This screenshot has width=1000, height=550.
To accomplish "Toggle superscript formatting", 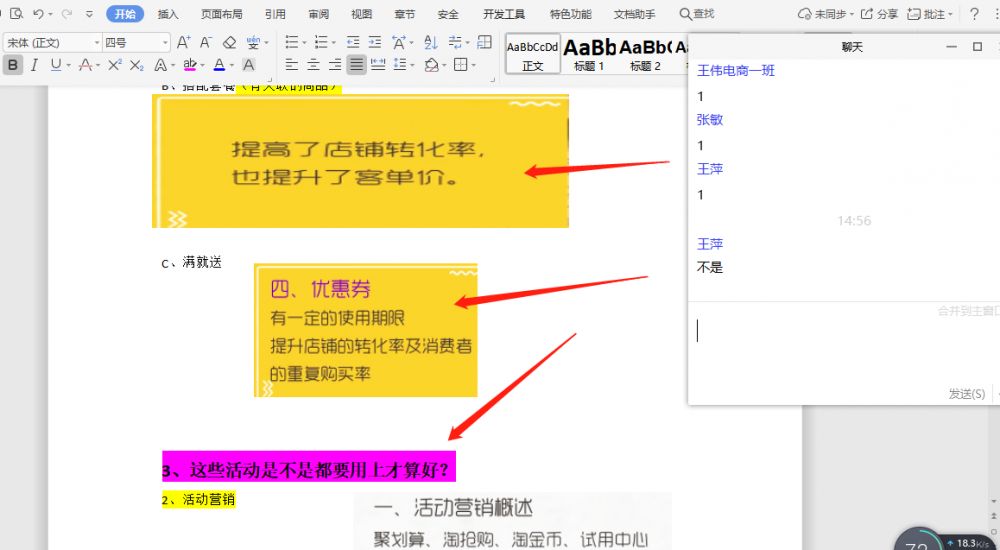I will (115, 64).
